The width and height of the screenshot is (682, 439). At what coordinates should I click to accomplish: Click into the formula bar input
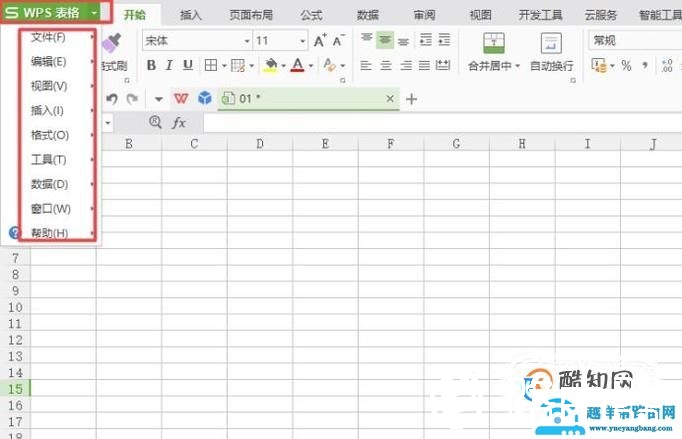point(442,123)
